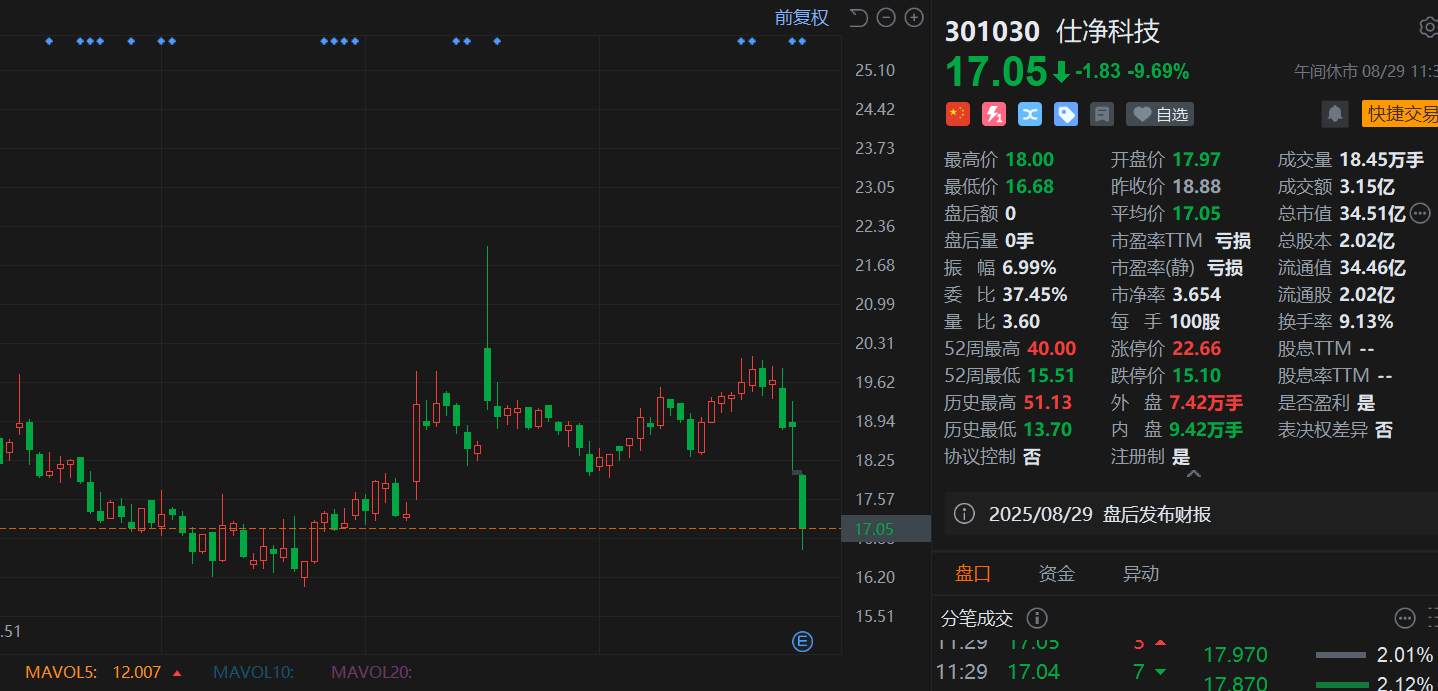
Task: Open the 前复权 adjustment mode selector
Action: pos(802,18)
